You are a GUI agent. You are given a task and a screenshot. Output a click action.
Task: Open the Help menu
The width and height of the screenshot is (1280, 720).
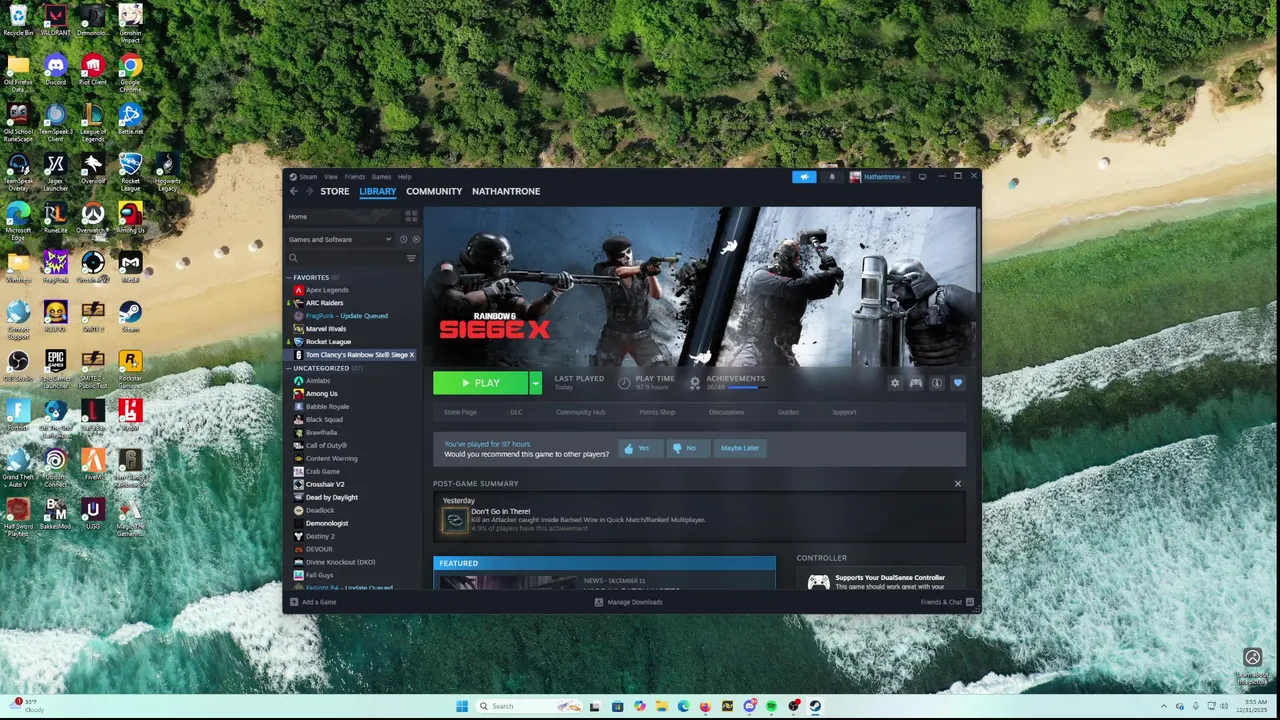[x=404, y=177]
